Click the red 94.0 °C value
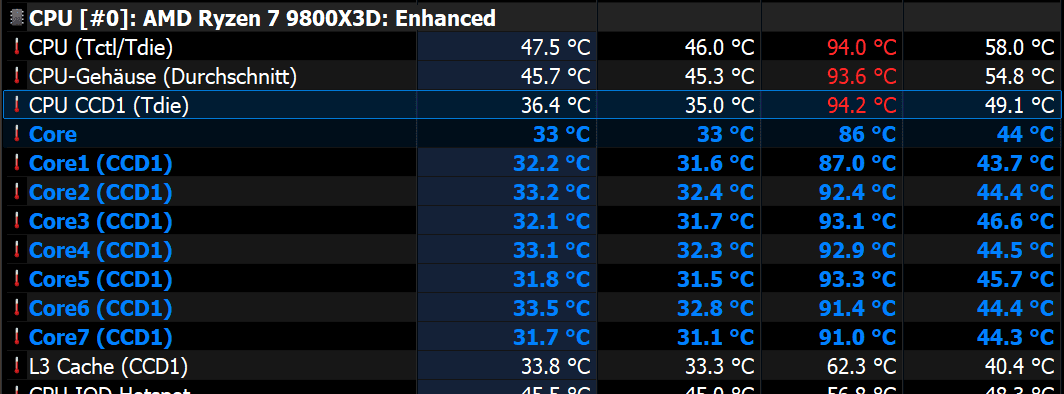 862,47
